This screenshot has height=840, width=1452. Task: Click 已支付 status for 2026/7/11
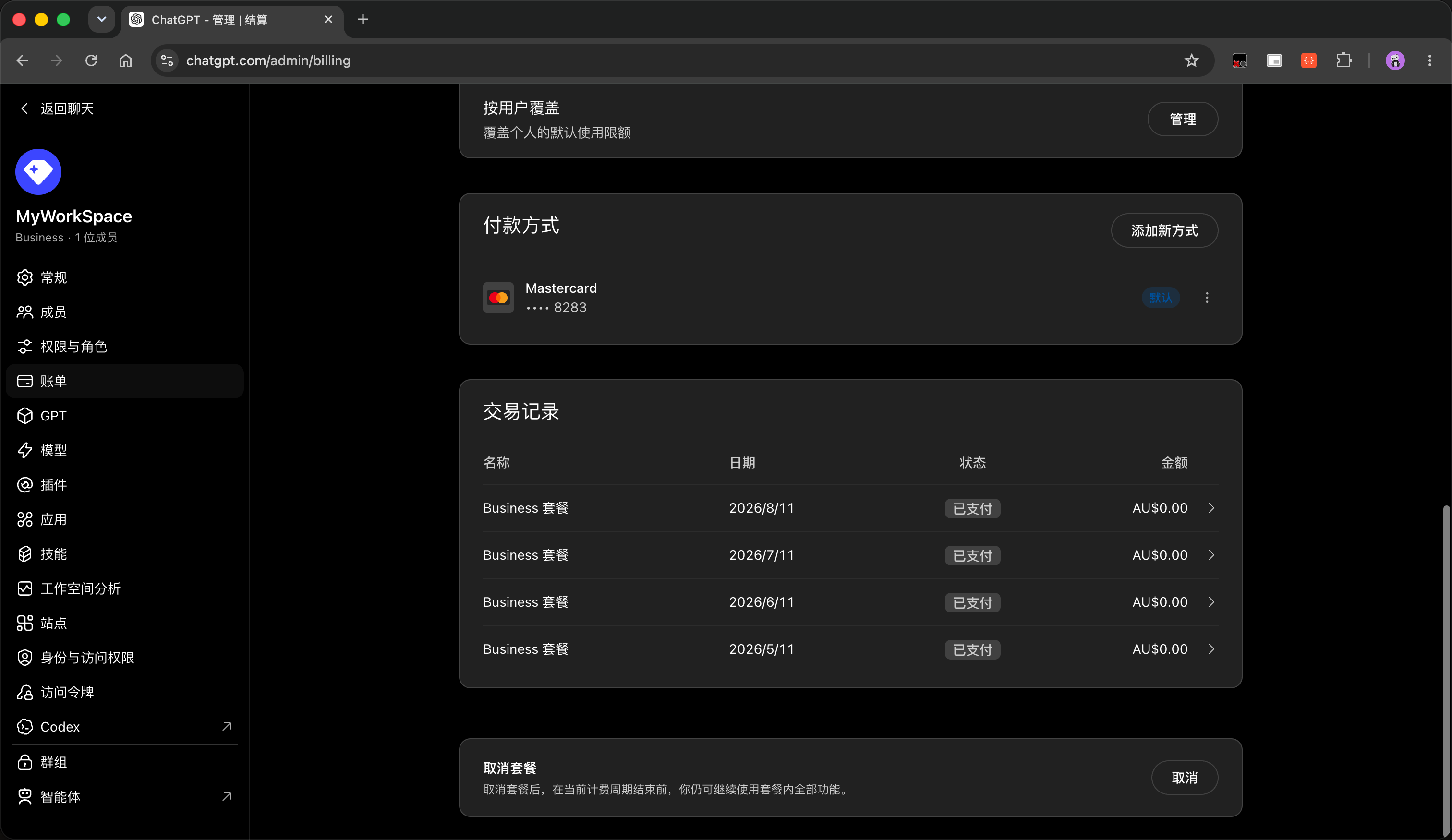[973, 556]
